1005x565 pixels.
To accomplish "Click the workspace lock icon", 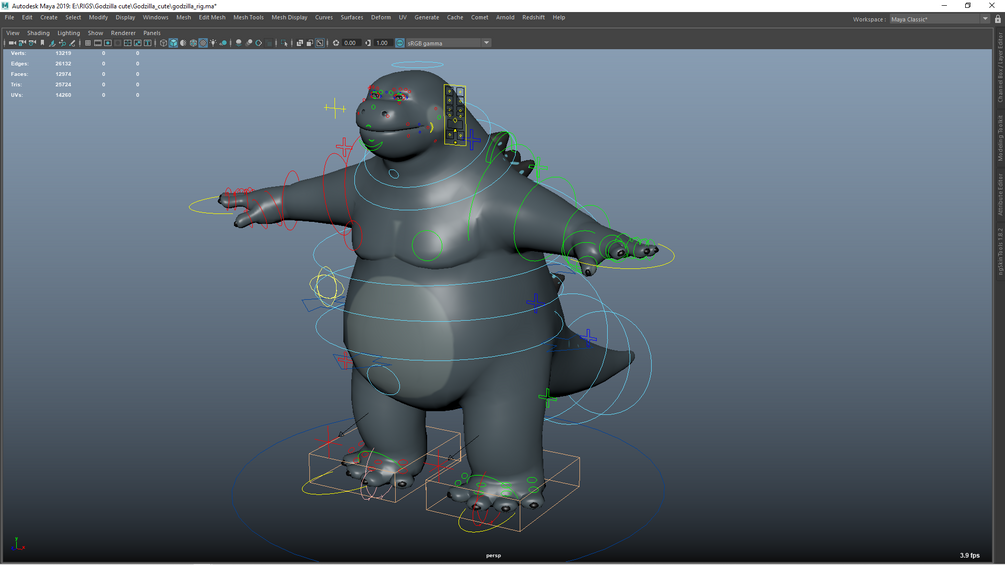I will pyautogui.click(x=998, y=19).
